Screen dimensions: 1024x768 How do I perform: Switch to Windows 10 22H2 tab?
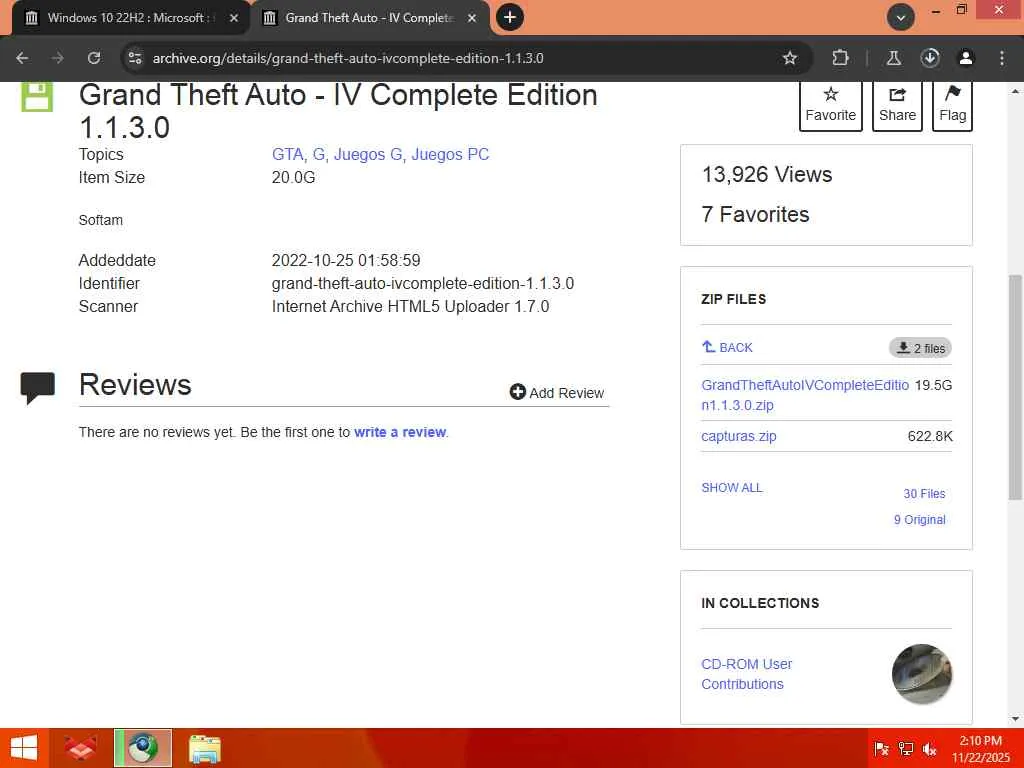125,18
